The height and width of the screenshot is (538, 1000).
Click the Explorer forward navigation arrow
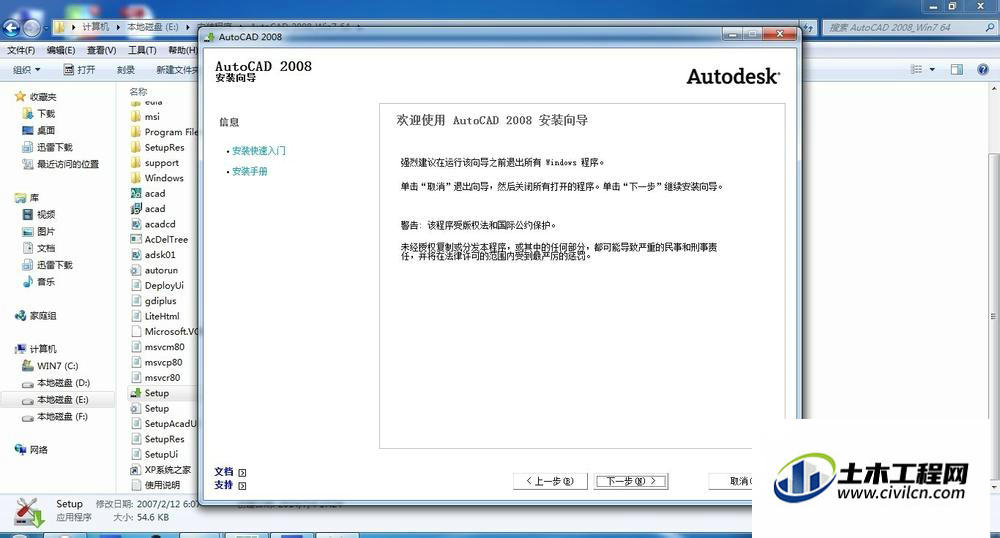32,27
